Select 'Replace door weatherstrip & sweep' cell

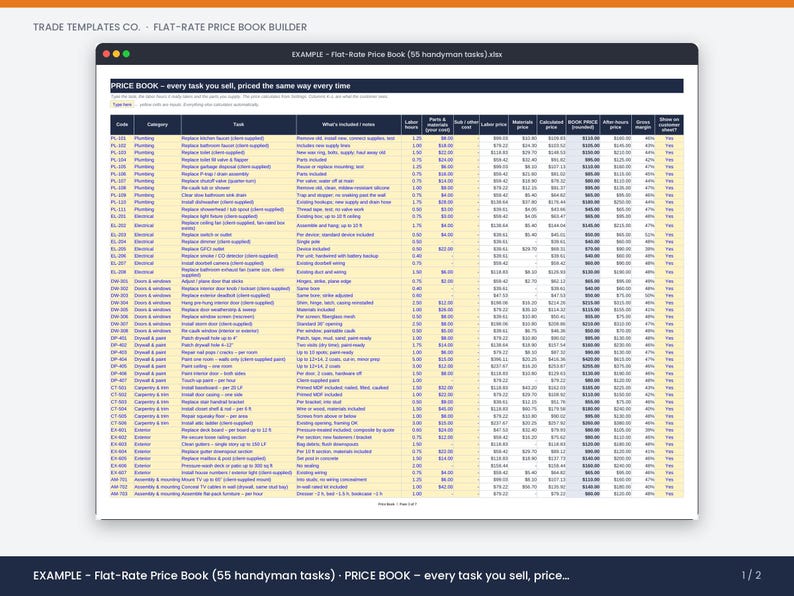239,309
